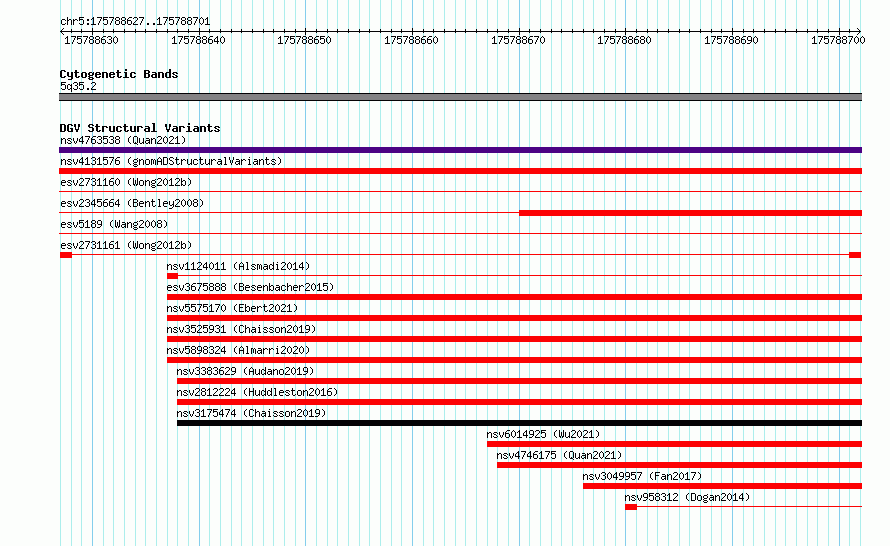Viewport: 890px width, 546px height.
Task: Click the chr5:175788627..175788701 region label
Action: pyautogui.click(x=135, y=22)
